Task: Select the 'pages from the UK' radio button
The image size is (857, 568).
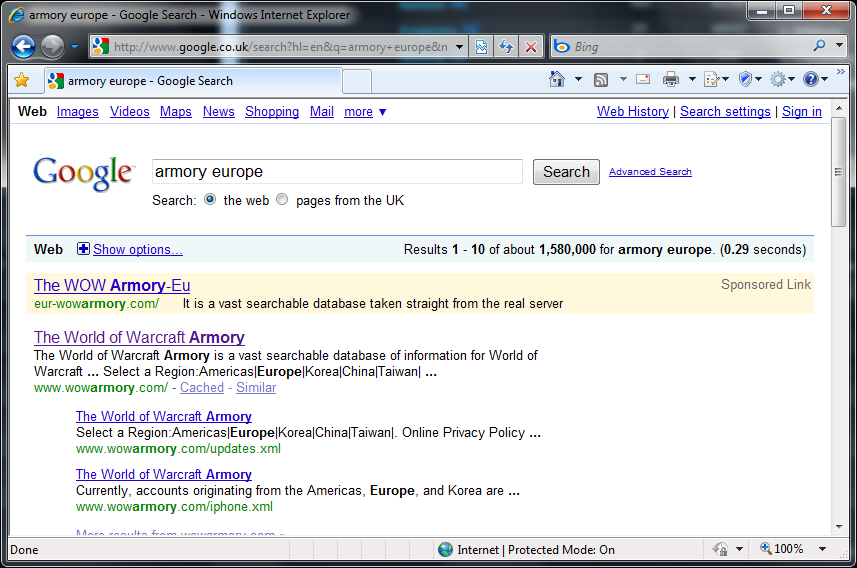Action: [x=282, y=200]
